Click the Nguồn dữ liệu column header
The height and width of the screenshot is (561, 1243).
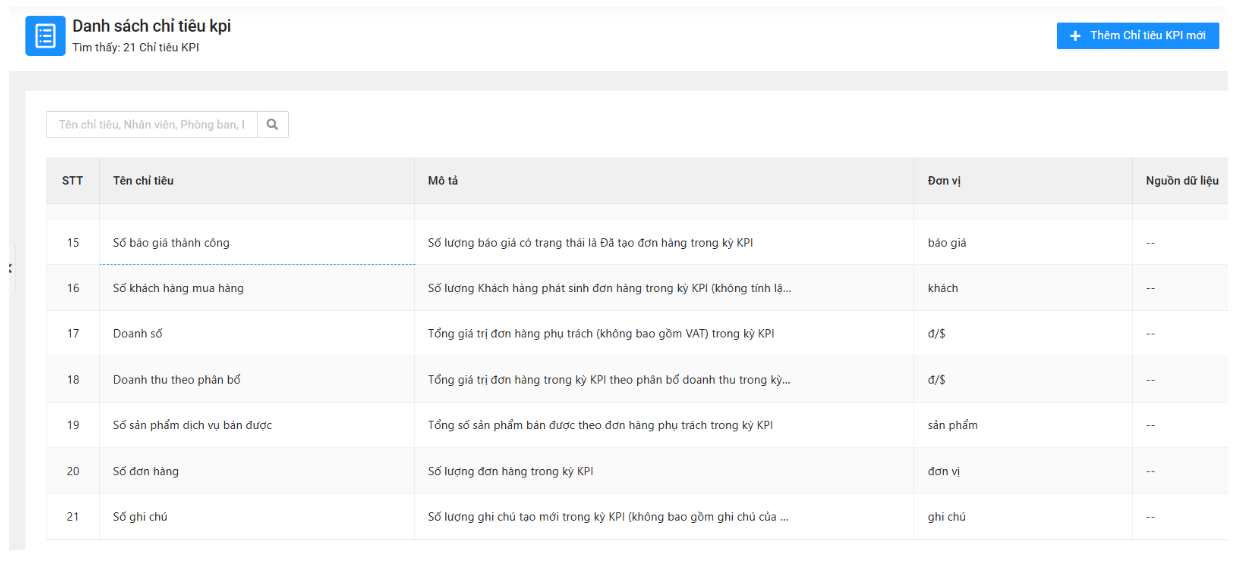[1182, 181]
